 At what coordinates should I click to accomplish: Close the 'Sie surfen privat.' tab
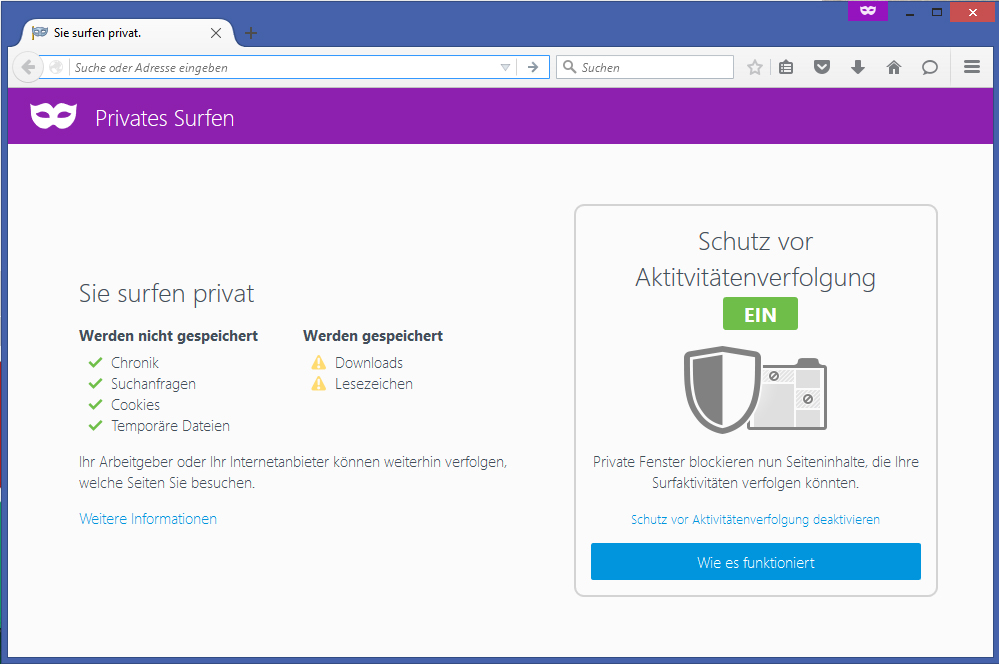coord(216,33)
